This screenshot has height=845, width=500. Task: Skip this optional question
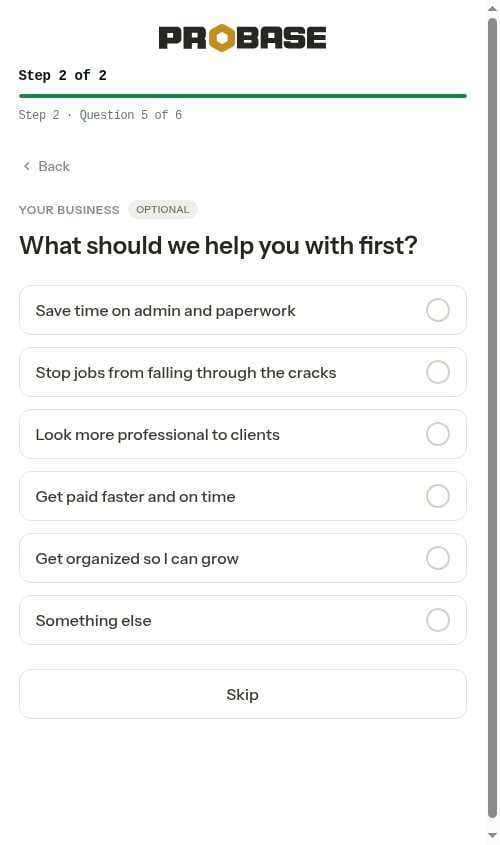(242, 694)
